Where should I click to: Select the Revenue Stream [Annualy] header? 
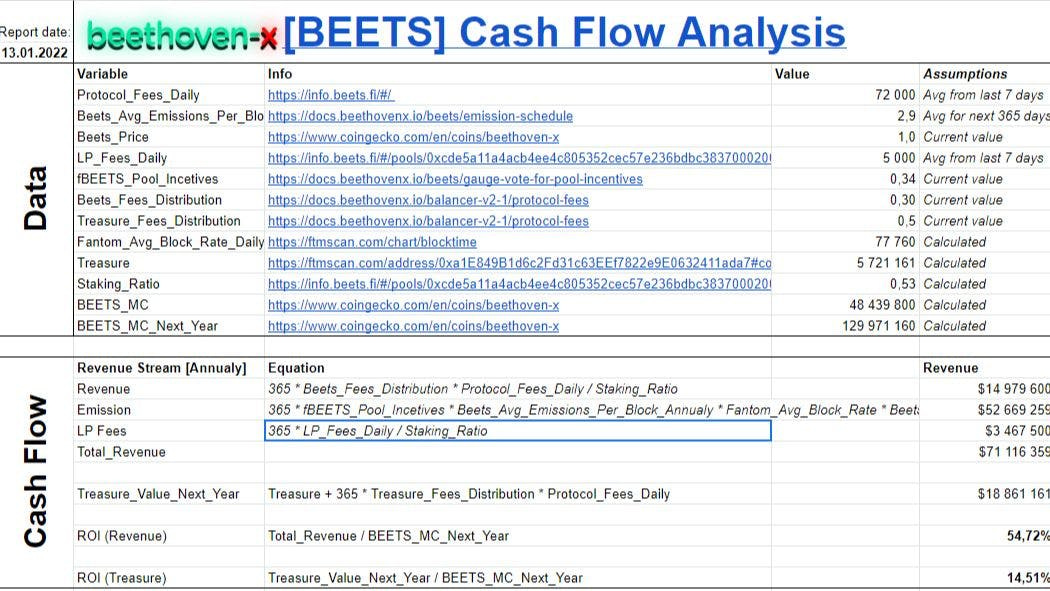[x=169, y=368]
